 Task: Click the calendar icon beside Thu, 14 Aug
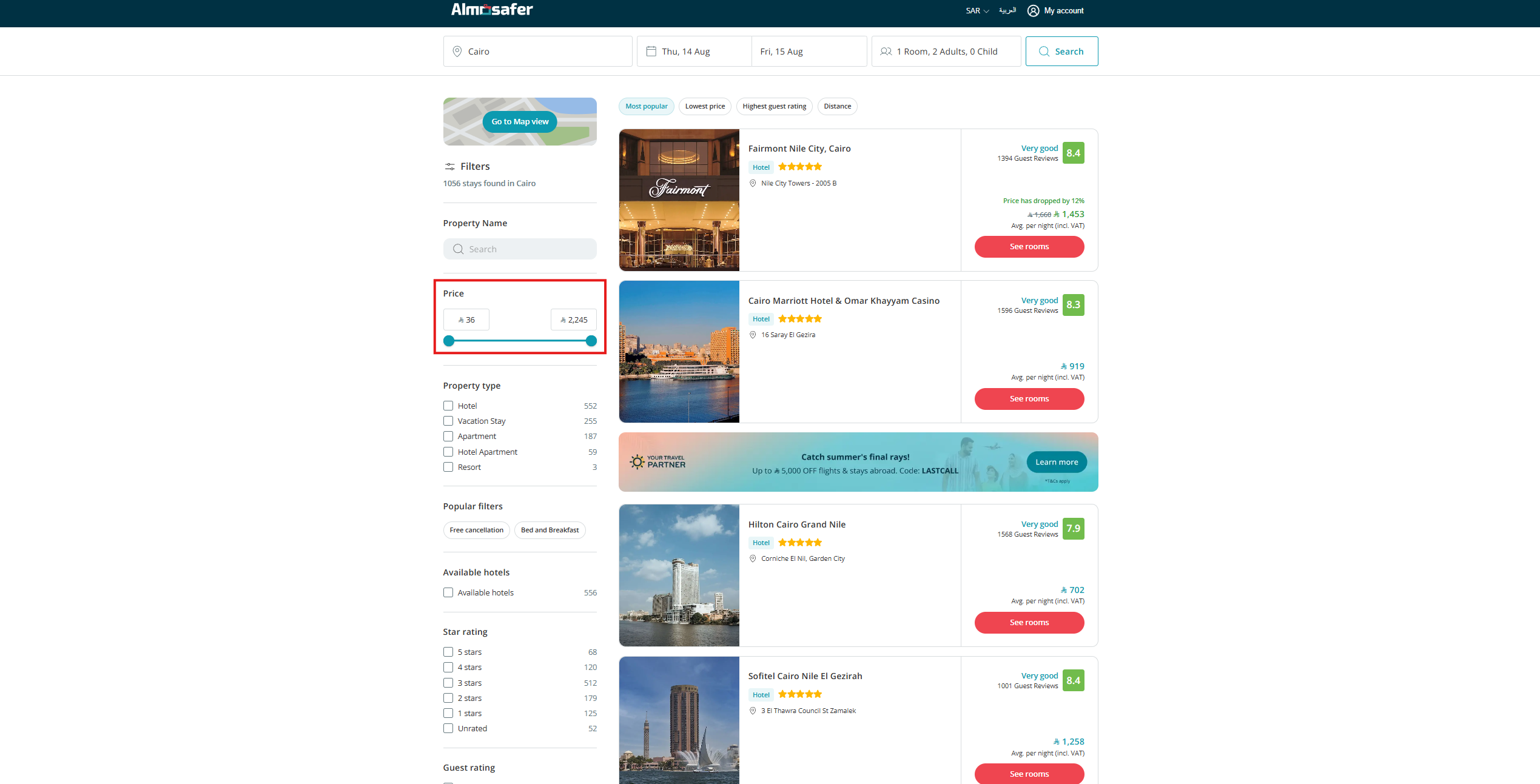pos(651,52)
